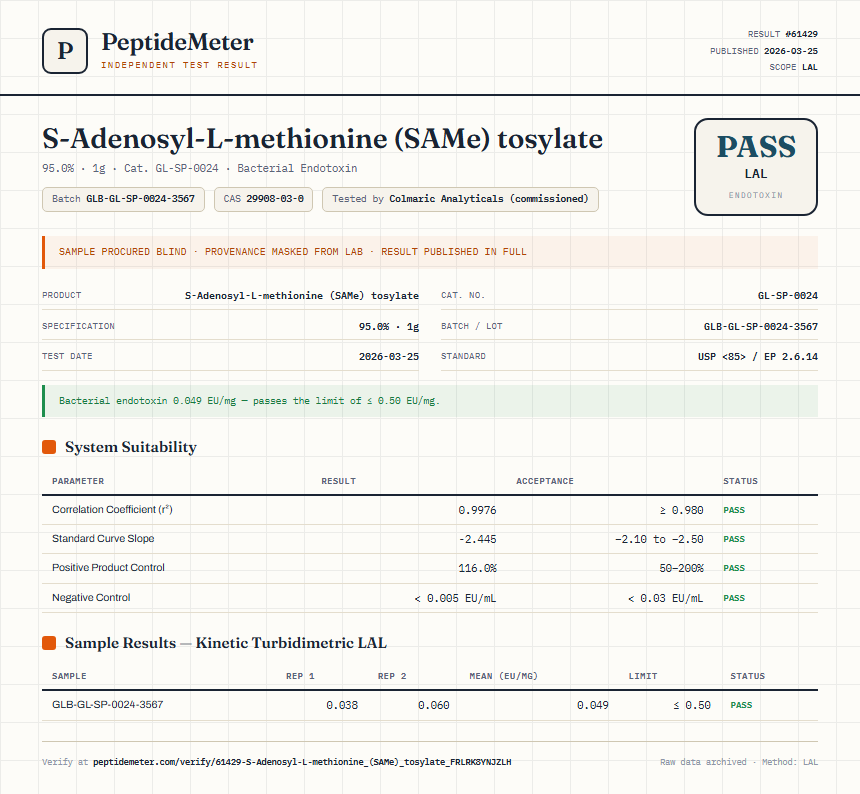Viewport: 860px width, 794px height.
Task: Click the System Suitability section heading
Action: click(131, 447)
